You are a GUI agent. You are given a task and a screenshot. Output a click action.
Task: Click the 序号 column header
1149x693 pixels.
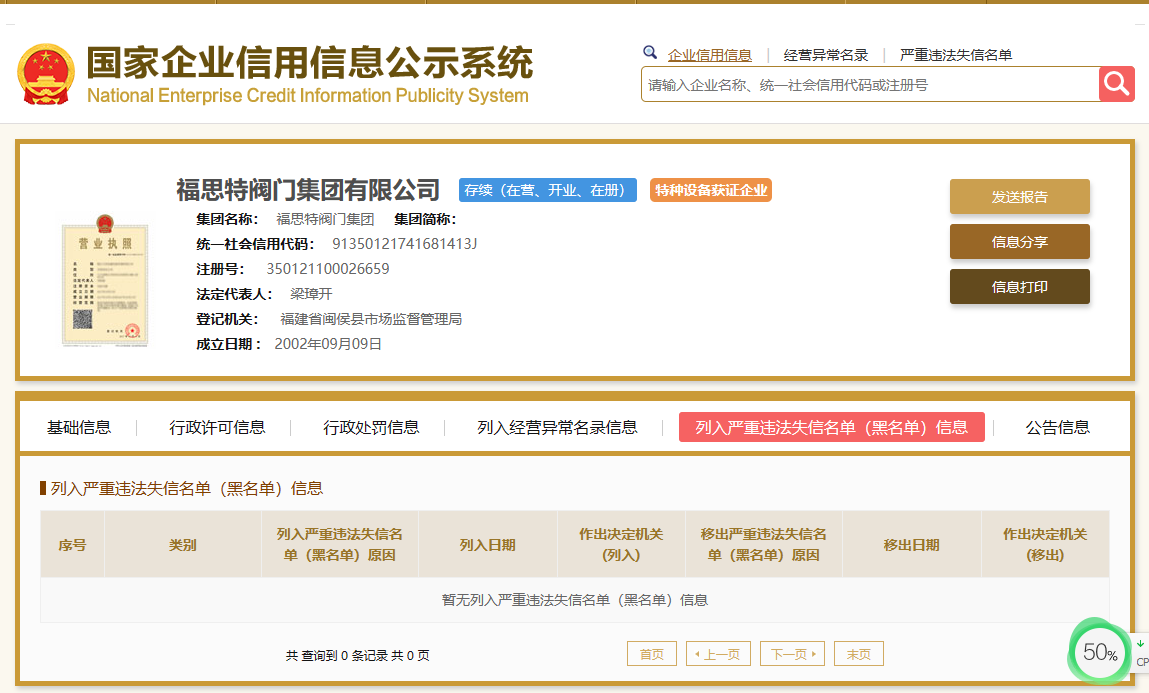click(x=73, y=544)
